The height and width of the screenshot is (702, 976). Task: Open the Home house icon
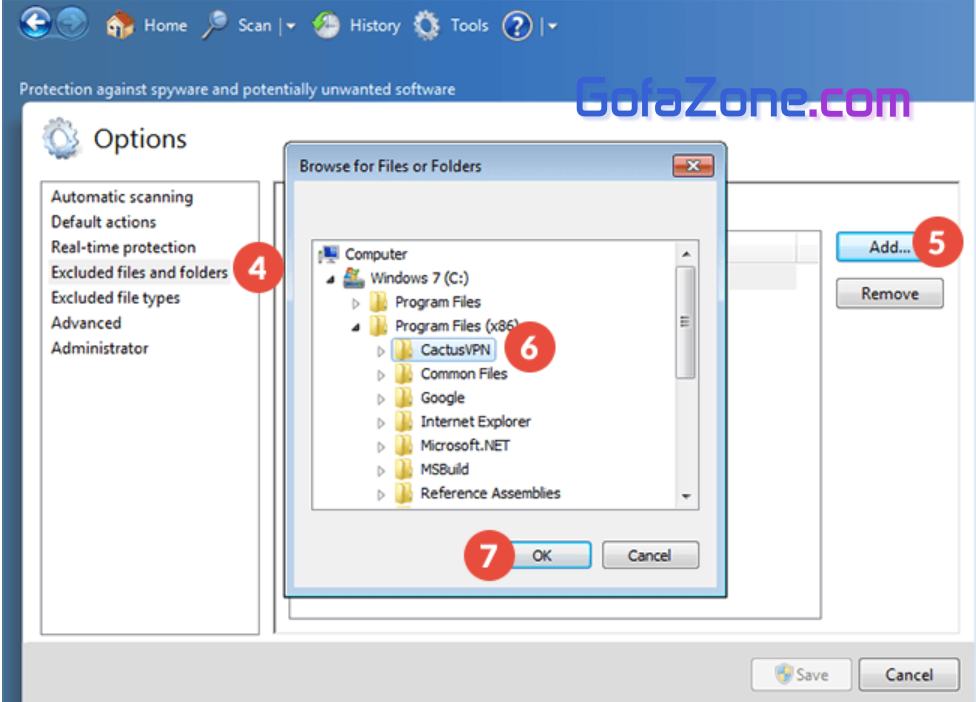[x=120, y=26]
